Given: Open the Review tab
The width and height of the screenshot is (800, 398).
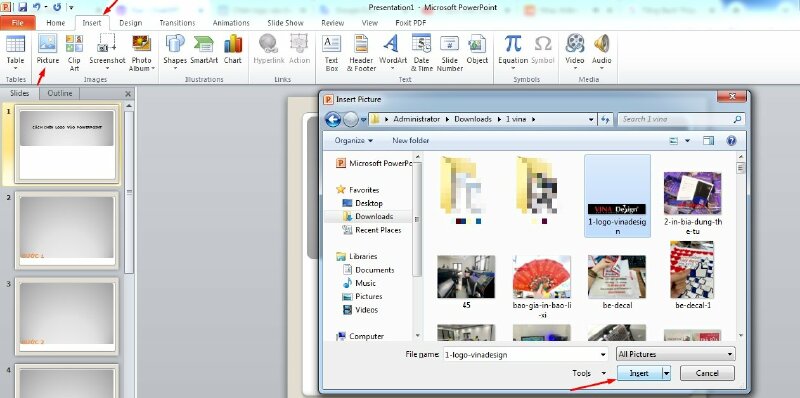Looking at the screenshot, I should pos(332,22).
